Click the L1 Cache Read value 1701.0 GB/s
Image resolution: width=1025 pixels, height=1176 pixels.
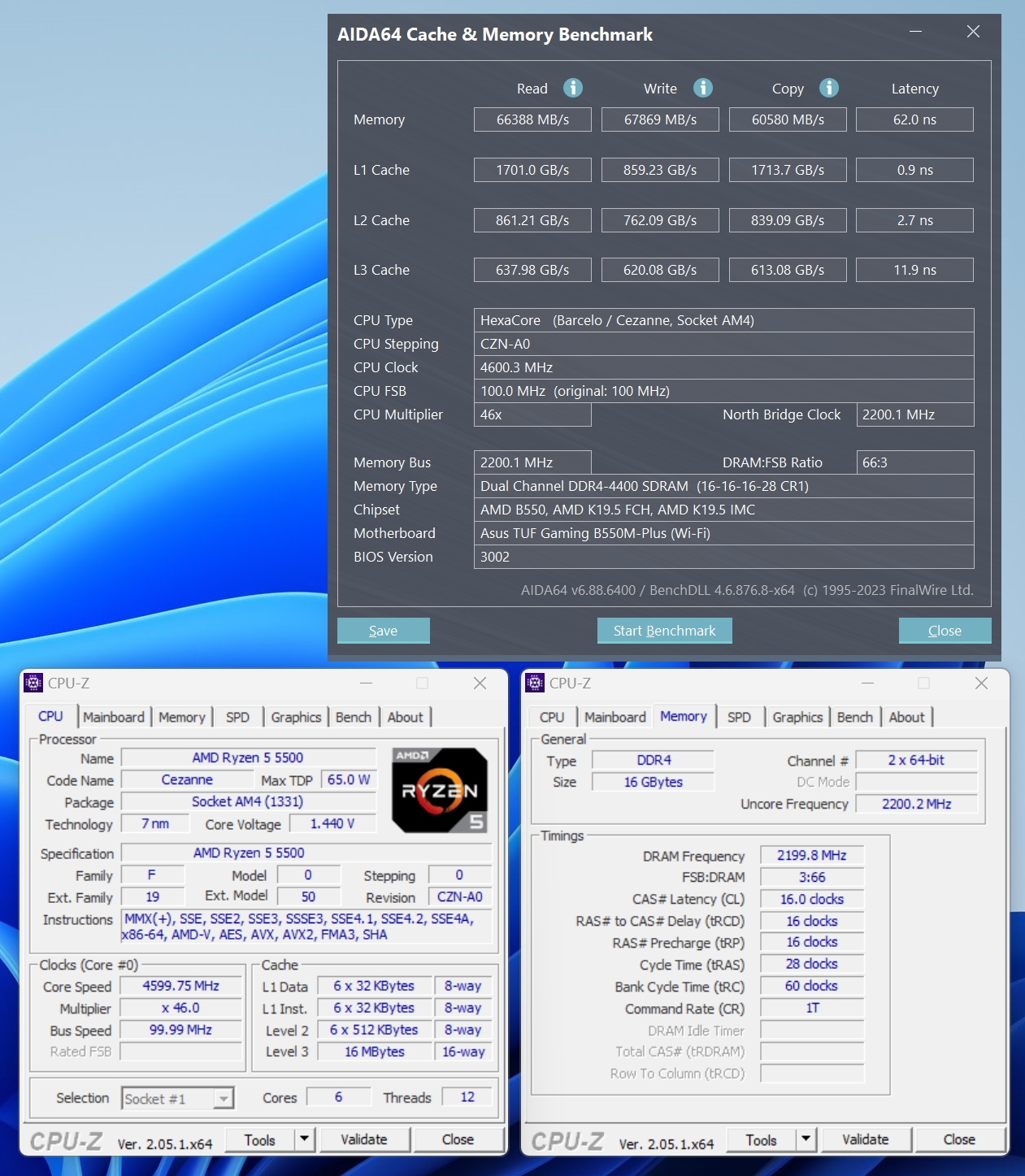(532, 170)
